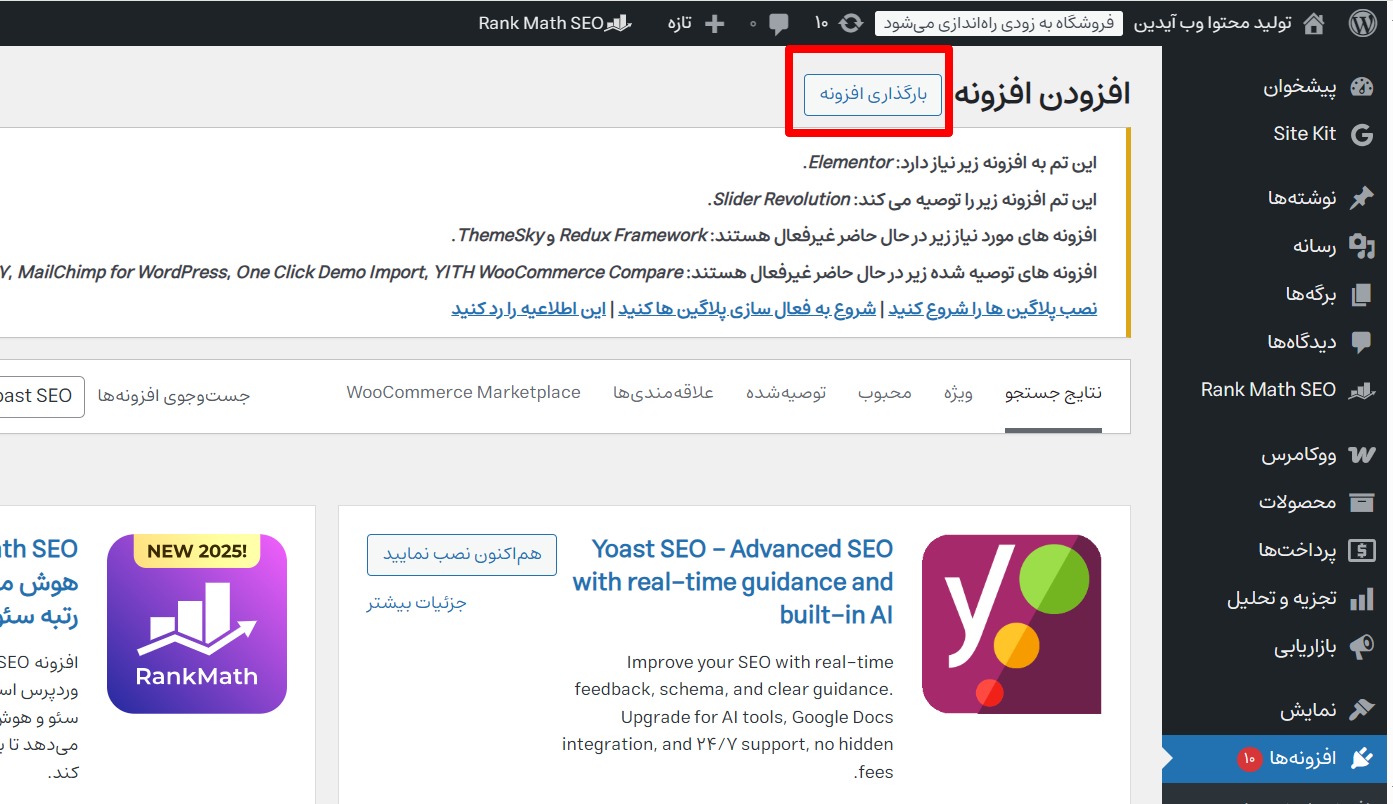This screenshot has height=804, width=1393.
Task: Switch to the محبوب tab
Action: point(885,393)
